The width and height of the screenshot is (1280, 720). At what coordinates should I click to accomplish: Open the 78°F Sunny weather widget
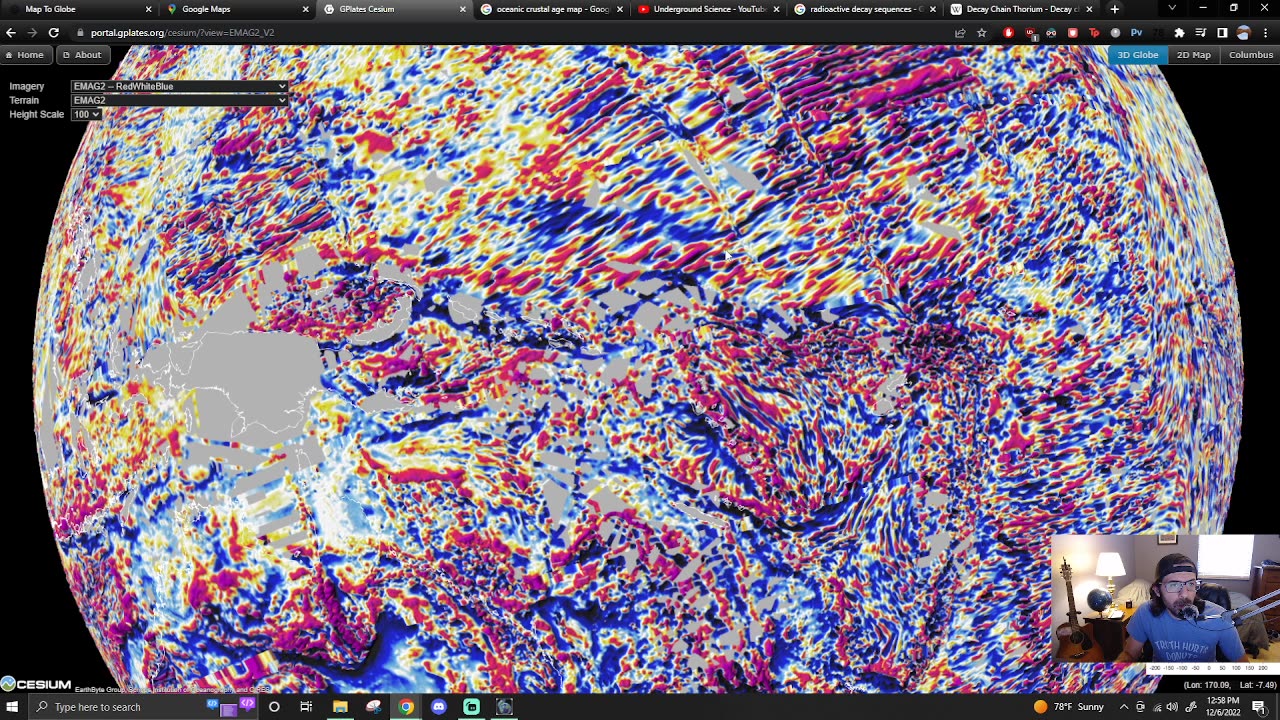click(1069, 707)
